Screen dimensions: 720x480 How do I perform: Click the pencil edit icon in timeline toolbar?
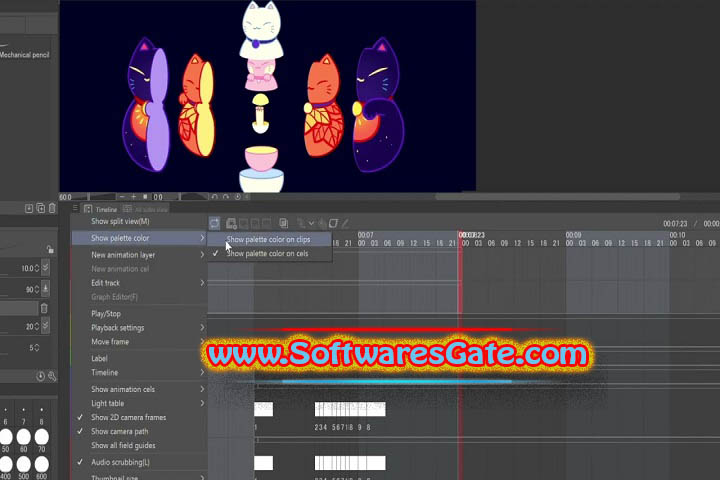345,224
